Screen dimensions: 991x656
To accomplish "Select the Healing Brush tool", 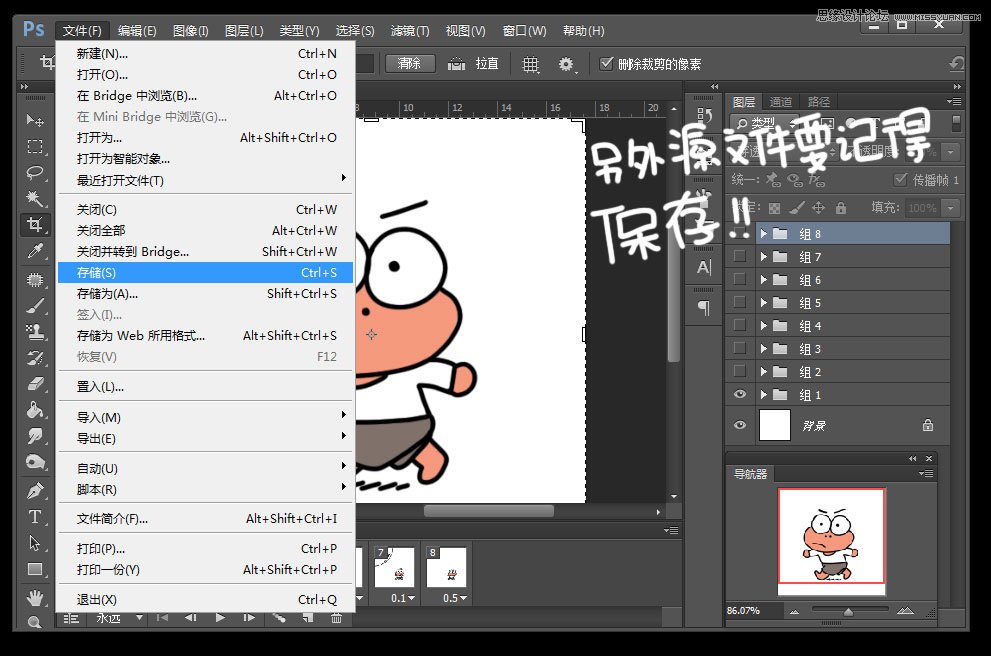I will [x=35, y=279].
